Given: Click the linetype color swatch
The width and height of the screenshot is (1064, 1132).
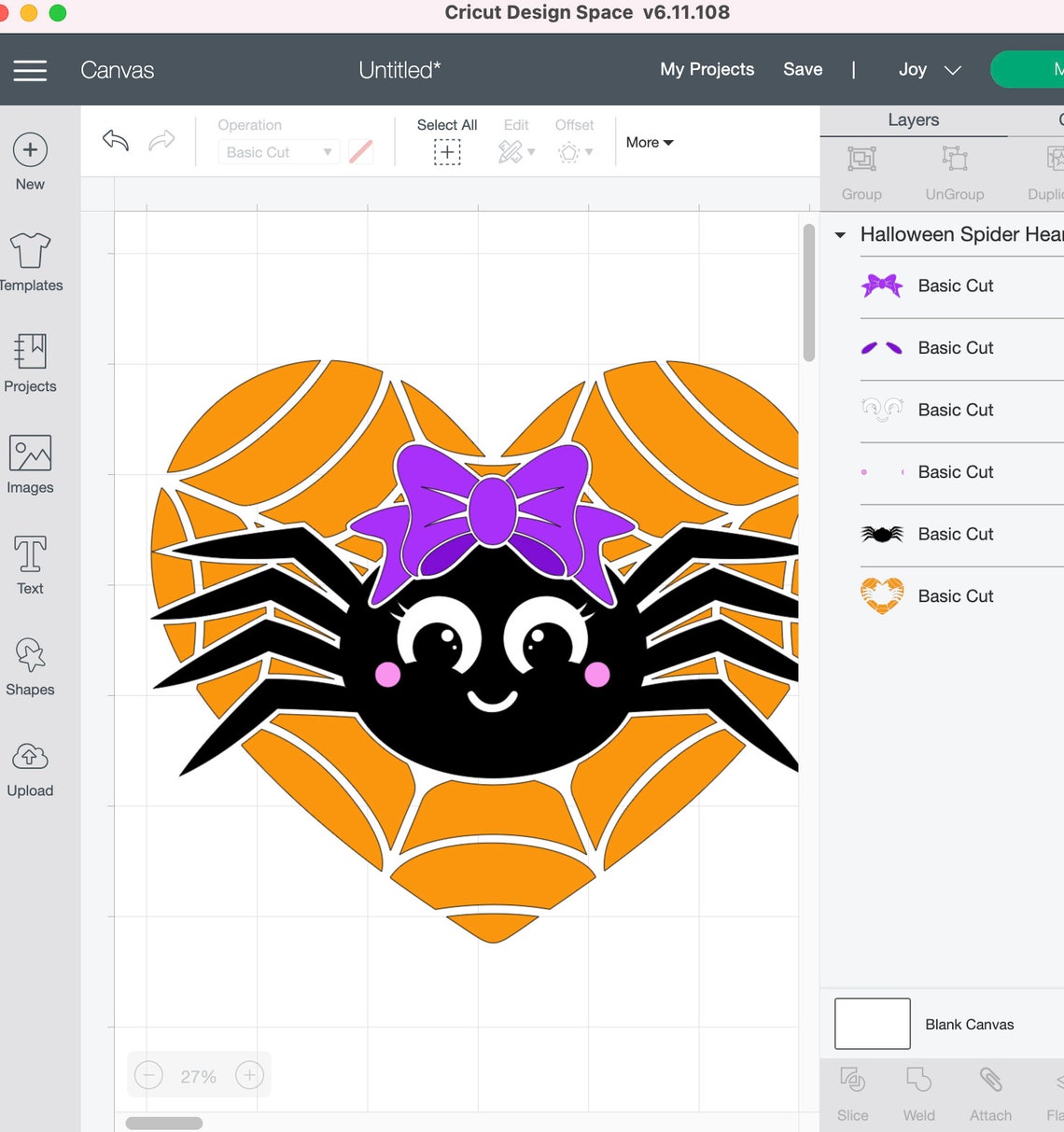Looking at the screenshot, I should click(361, 151).
